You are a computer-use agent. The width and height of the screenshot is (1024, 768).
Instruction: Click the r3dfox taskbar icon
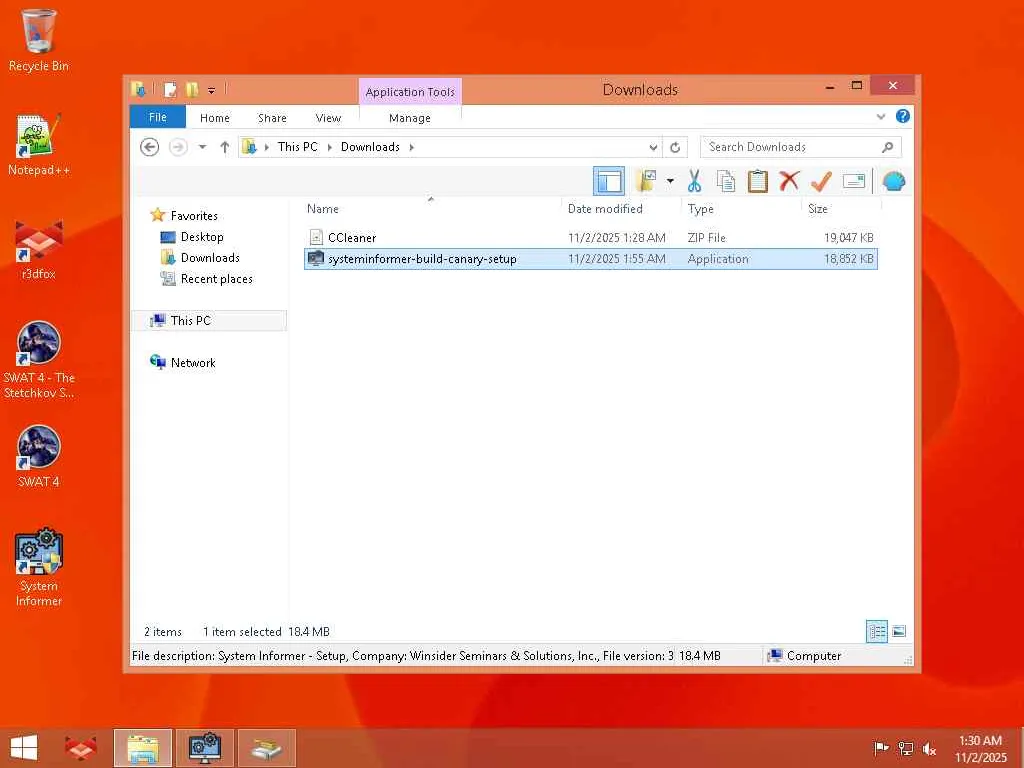click(81, 748)
